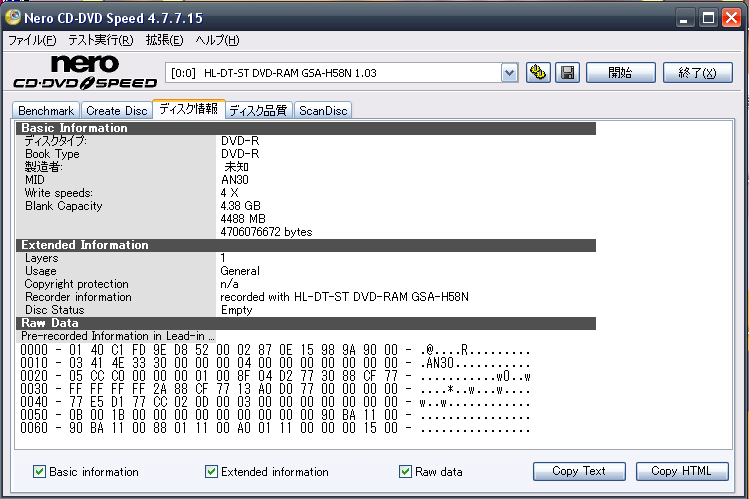Select the ディスク情報 tab
Image resolution: width=749 pixels, height=499 pixels.
click(x=189, y=109)
